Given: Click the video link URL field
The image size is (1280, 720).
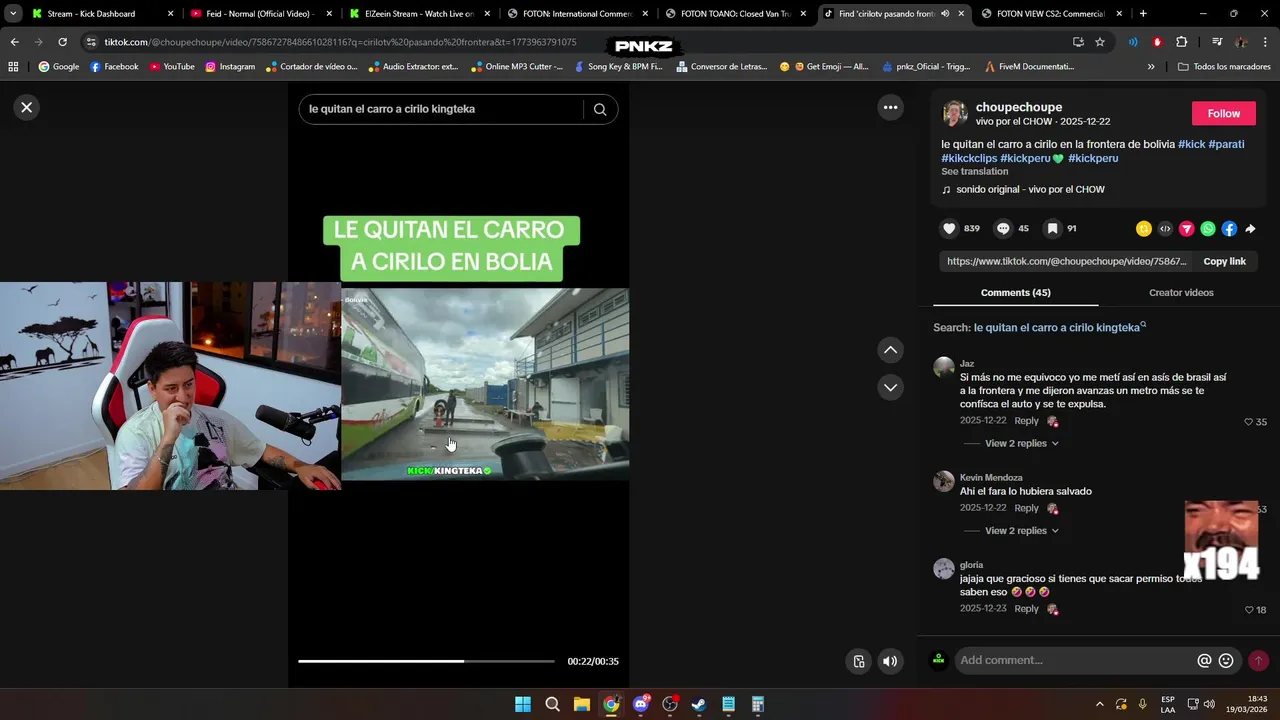Looking at the screenshot, I should click(x=1066, y=261).
